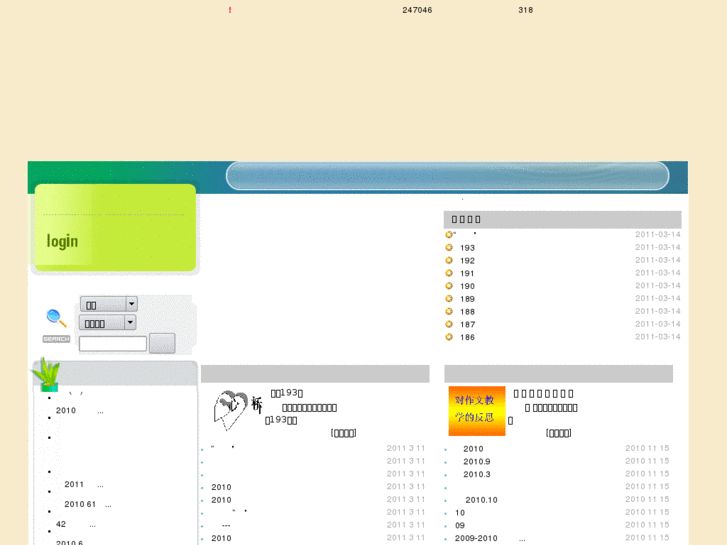Open the bracketed link under the heart thumbnail article

point(344,433)
